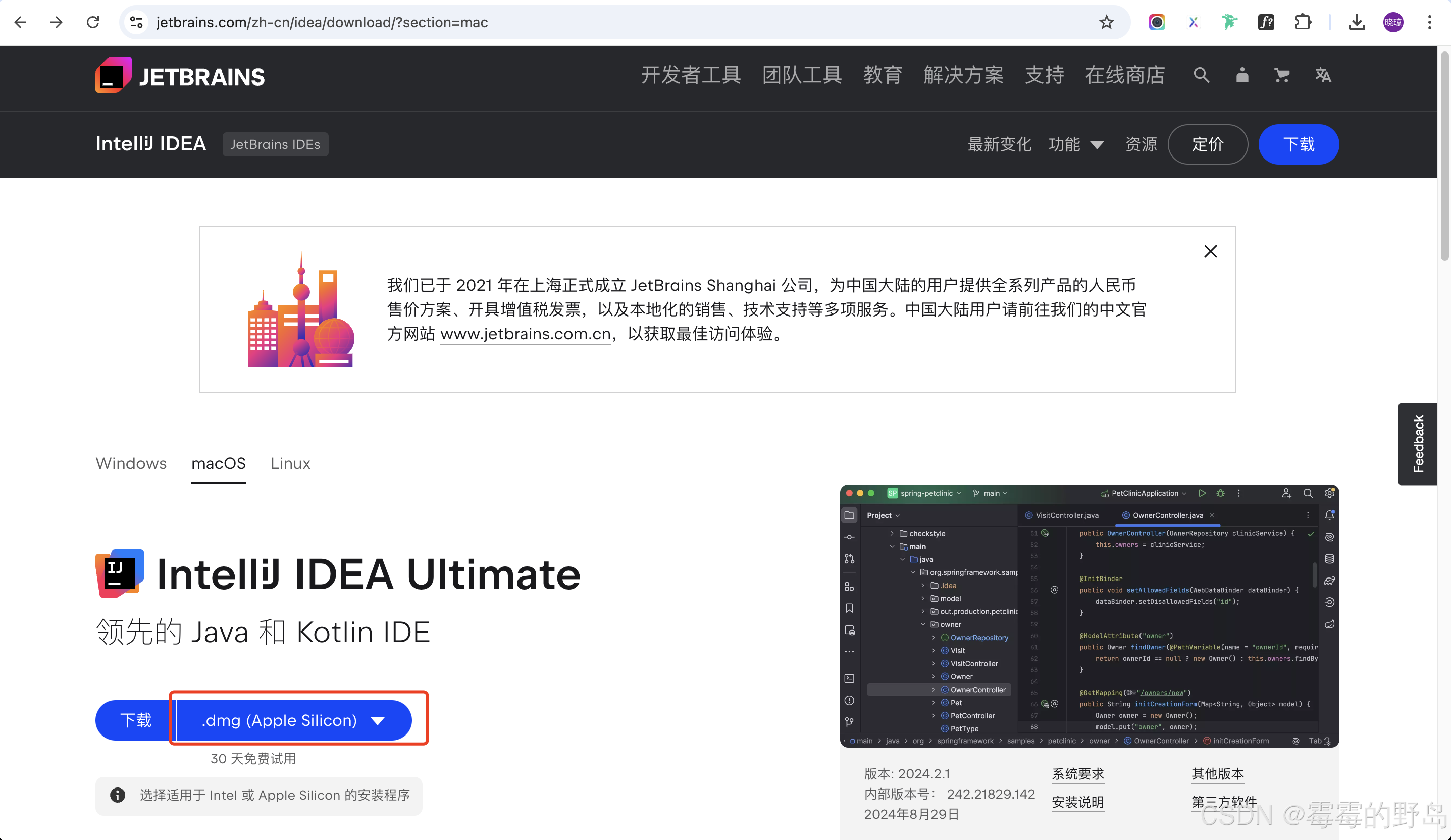Click the info icon beside the installer note
Screen dimensions: 1451x840
coord(118,795)
